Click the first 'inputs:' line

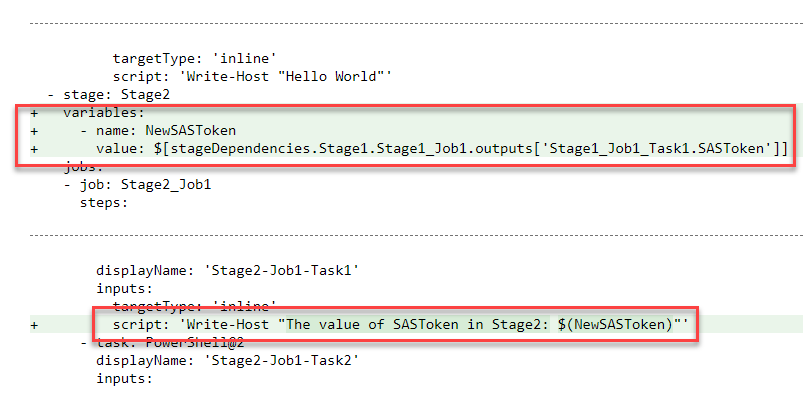[124, 288]
